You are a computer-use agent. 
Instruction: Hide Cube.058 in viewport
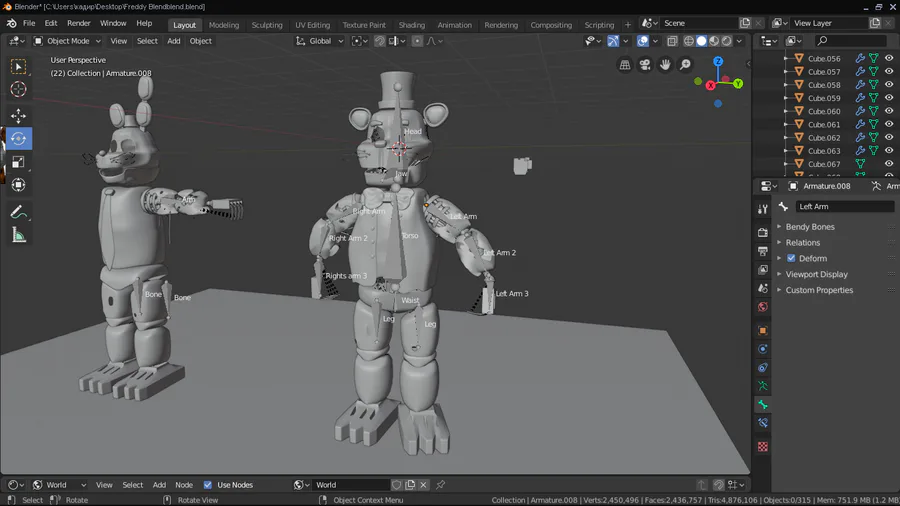(x=889, y=84)
